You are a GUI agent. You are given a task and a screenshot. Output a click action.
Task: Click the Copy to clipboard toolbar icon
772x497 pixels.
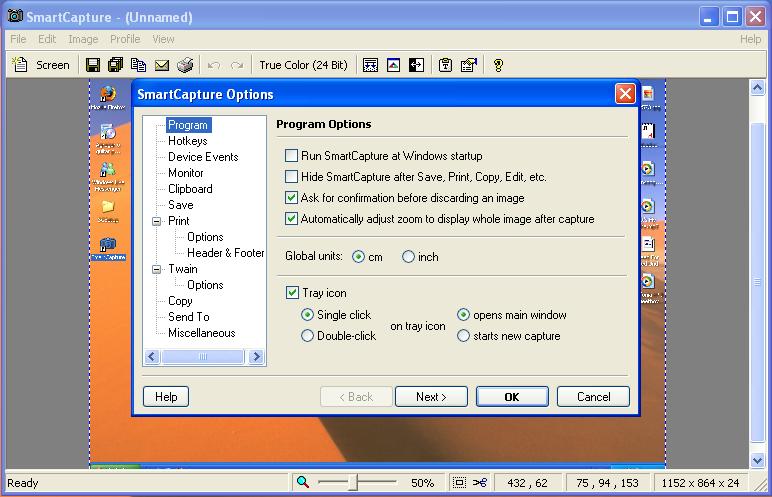pos(138,65)
